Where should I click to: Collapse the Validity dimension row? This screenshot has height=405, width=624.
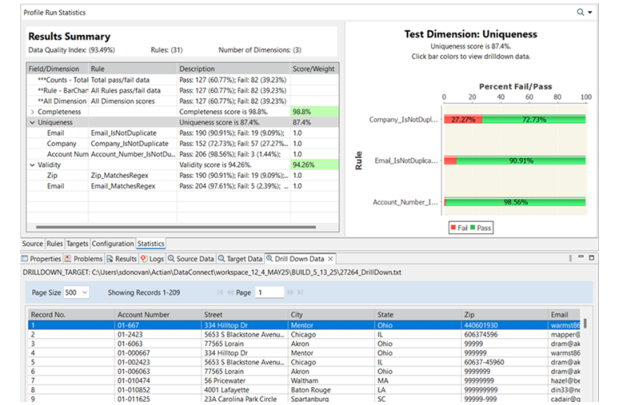33,164
